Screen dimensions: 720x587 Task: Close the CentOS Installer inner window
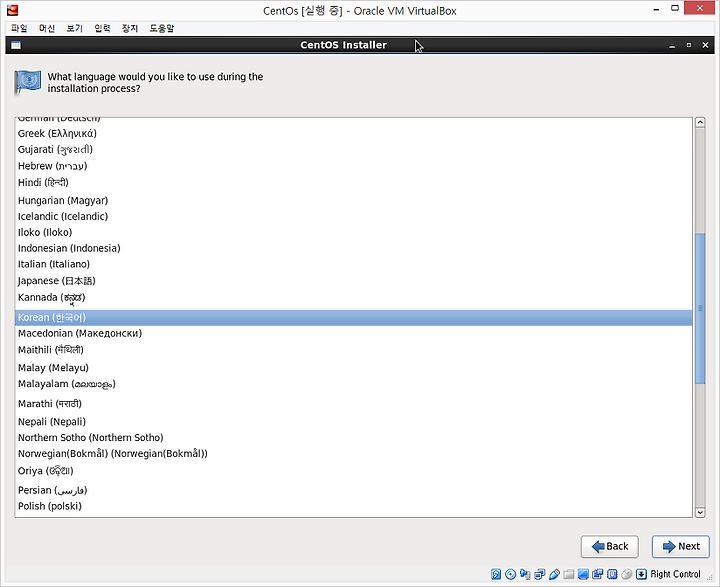coord(705,45)
